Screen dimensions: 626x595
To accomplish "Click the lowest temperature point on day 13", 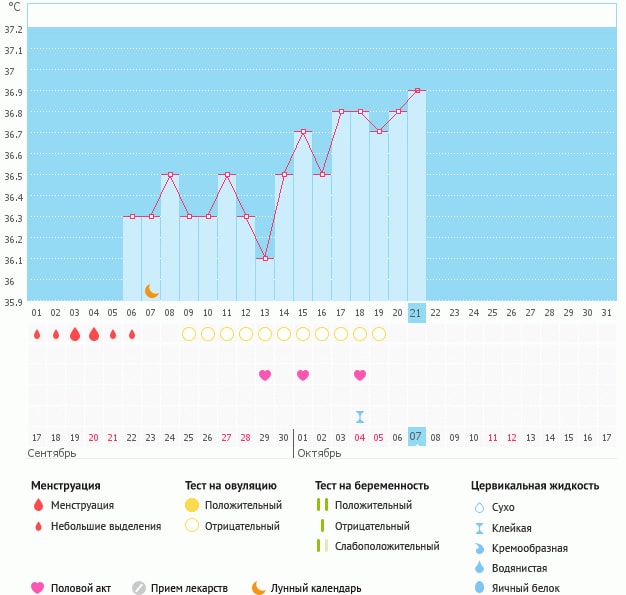I will pyautogui.click(x=265, y=259).
